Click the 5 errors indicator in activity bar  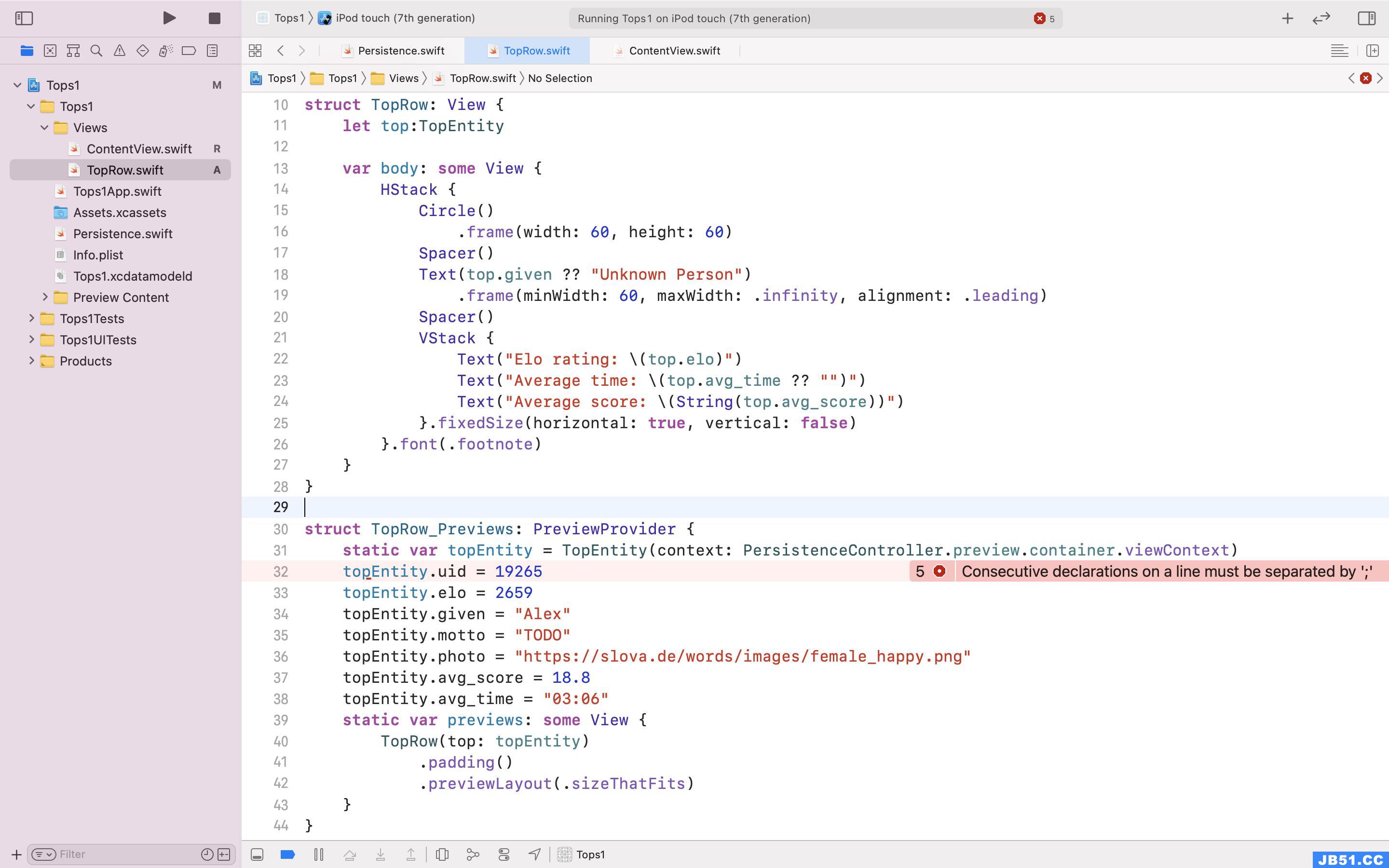pyautogui.click(x=1044, y=18)
